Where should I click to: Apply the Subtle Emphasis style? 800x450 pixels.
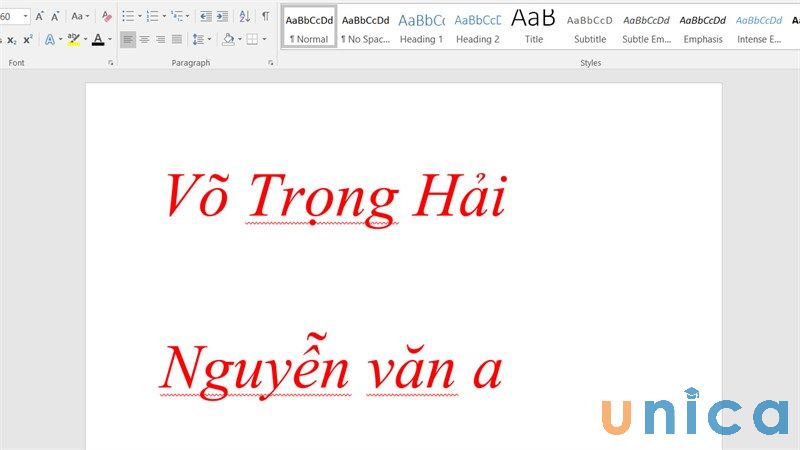[646, 27]
